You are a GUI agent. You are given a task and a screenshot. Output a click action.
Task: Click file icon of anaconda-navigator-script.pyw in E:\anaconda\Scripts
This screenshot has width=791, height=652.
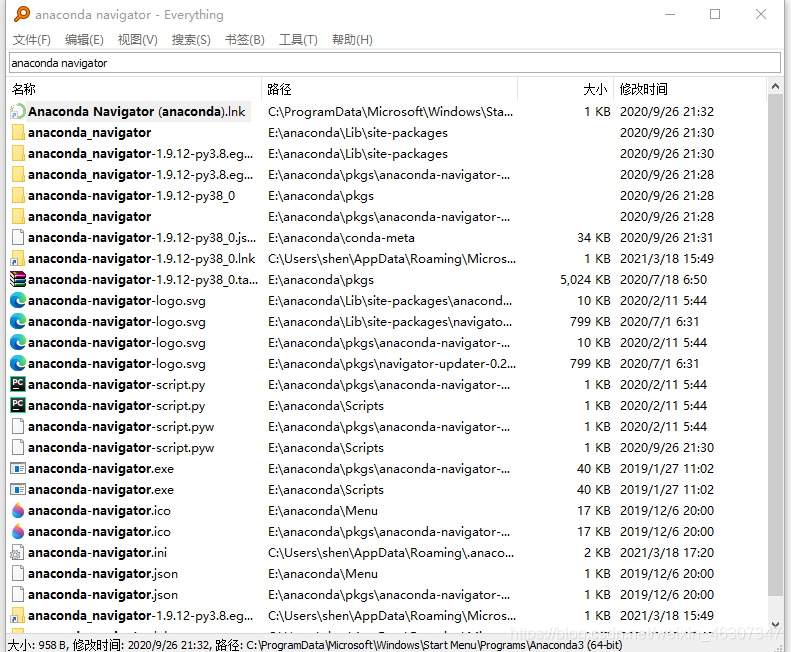[x=18, y=448]
